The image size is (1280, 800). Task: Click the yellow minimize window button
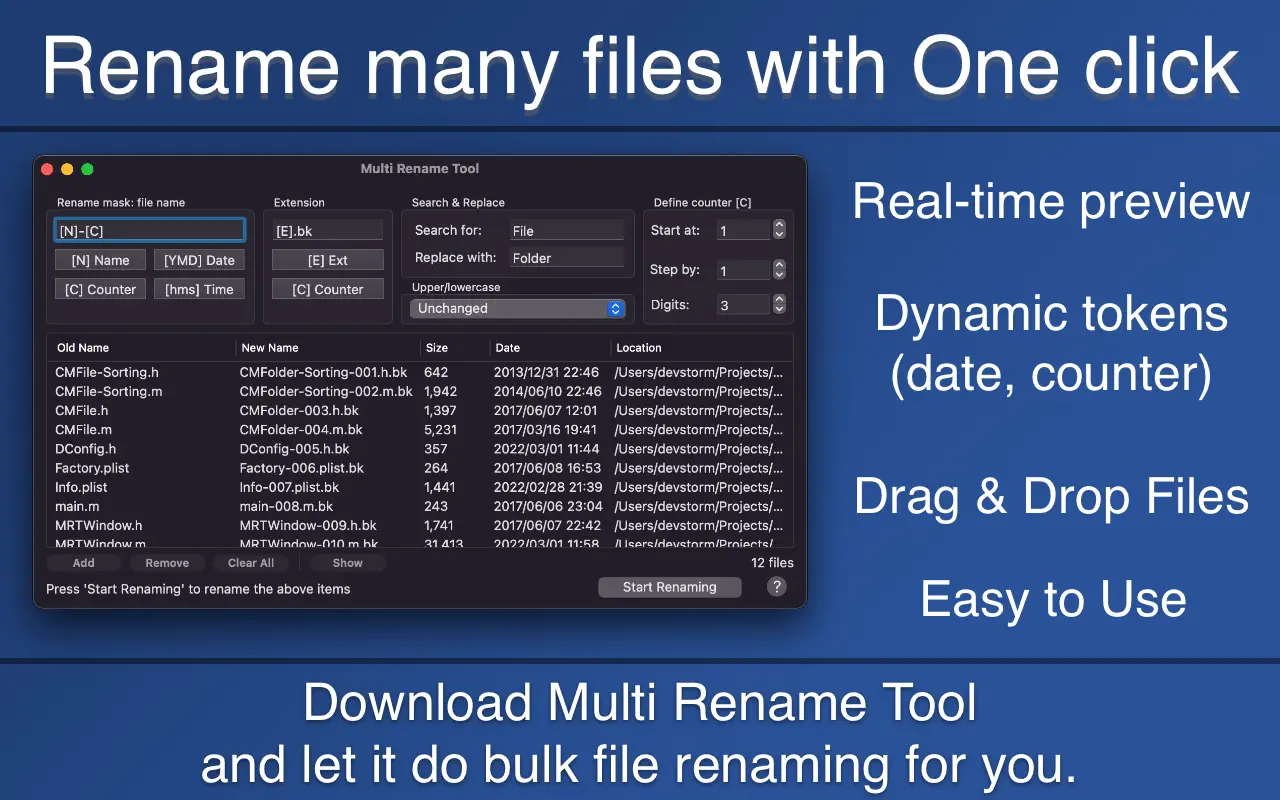[67, 169]
